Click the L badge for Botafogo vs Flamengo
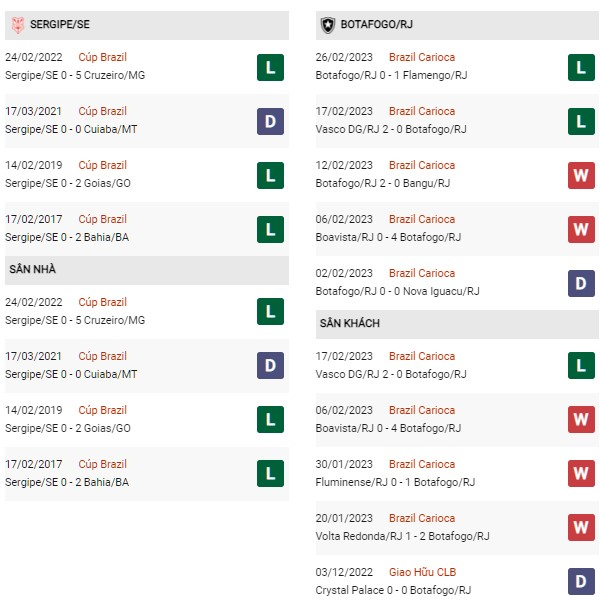Viewport: 600px width, 601px height. 581,68
